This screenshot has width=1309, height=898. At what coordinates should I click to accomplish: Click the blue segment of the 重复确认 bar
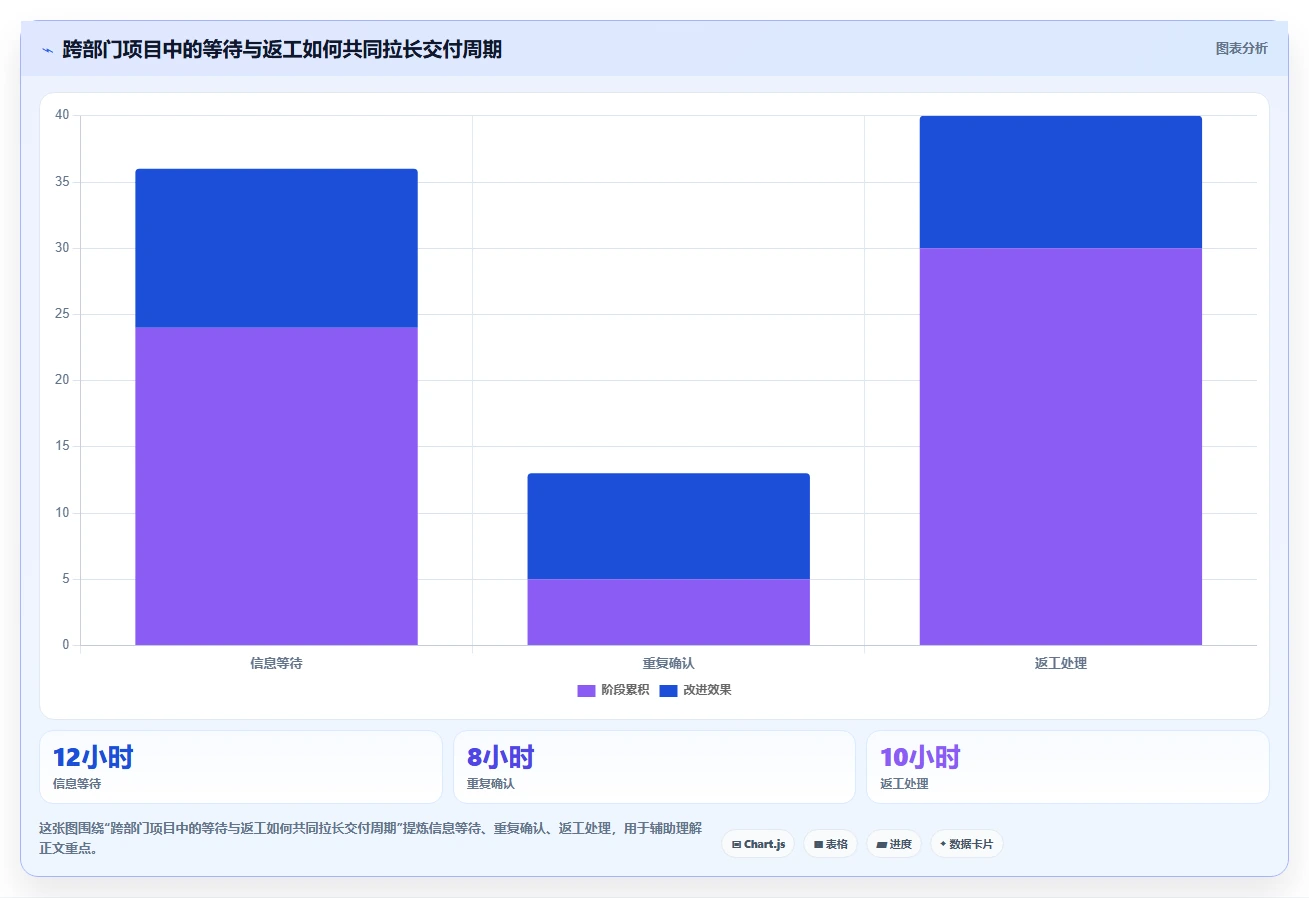point(668,526)
